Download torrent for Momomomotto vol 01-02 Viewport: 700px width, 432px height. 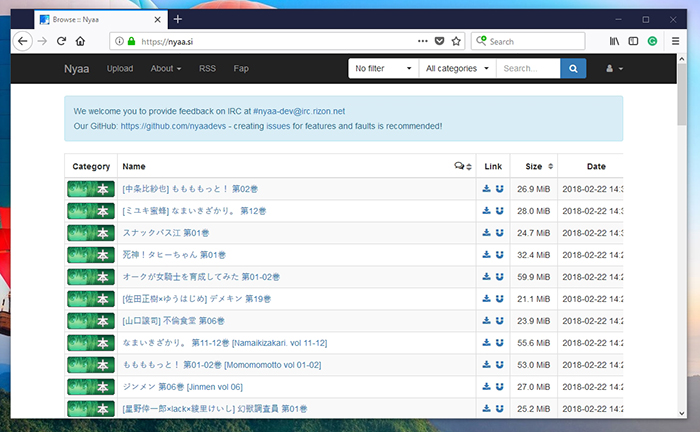pos(487,365)
